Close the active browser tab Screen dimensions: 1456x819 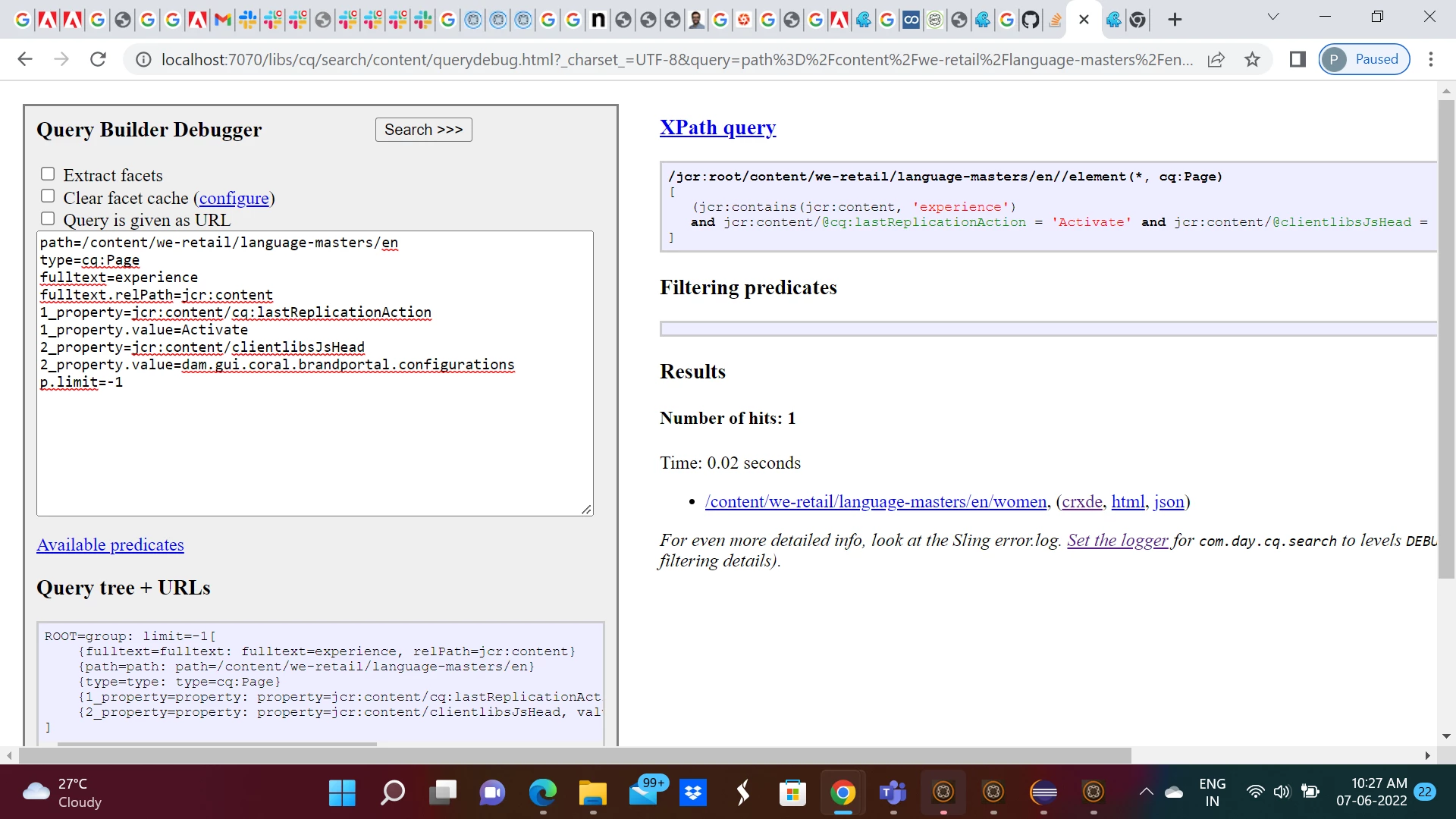click(x=1084, y=20)
